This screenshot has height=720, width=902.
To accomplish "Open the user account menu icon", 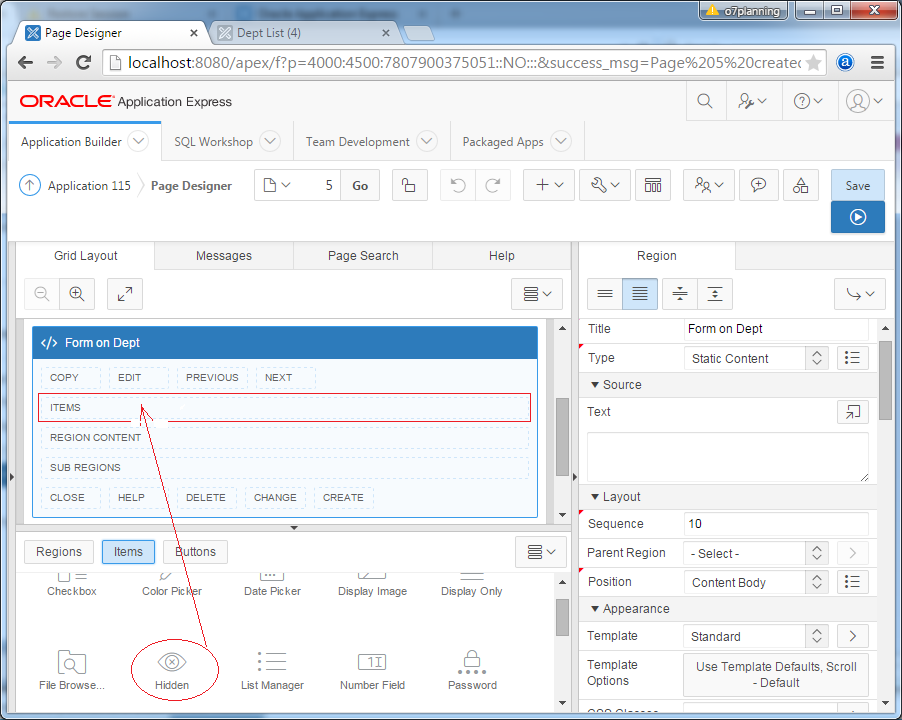I will point(864,101).
